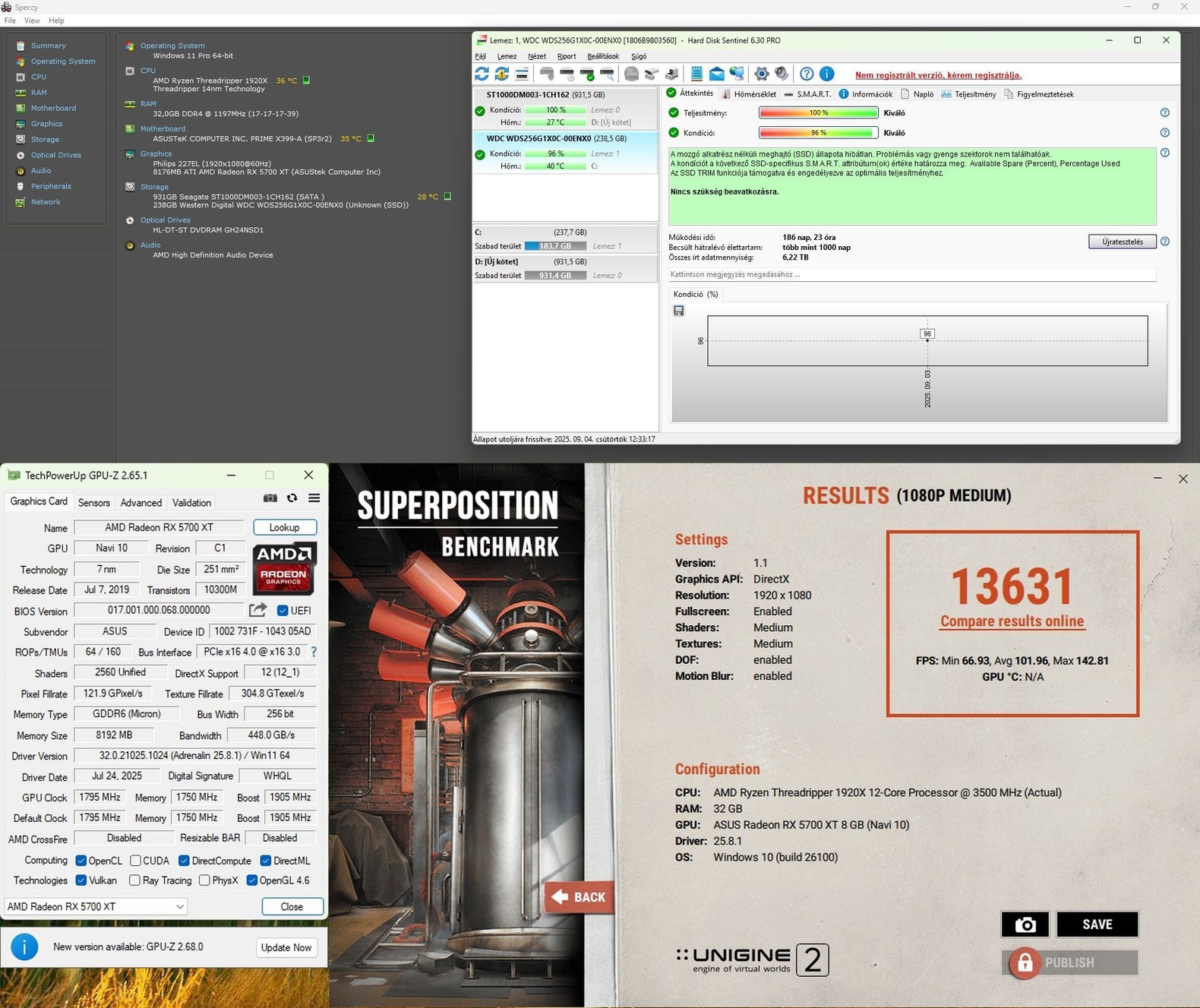Select Motherboard in Speccy sidebar
Viewport: 1200px width, 1008px height.
coord(53,108)
